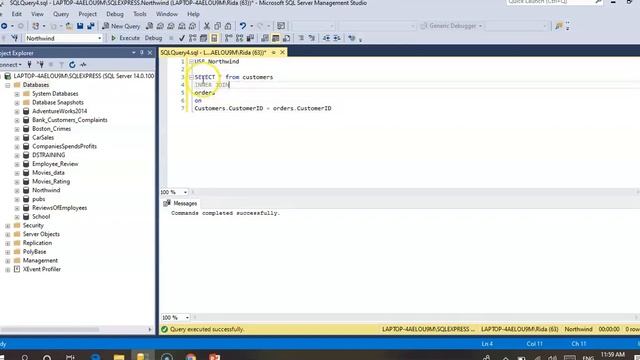Select XEvent Profiler node
This screenshot has height=360, width=640.
click(42, 269)
